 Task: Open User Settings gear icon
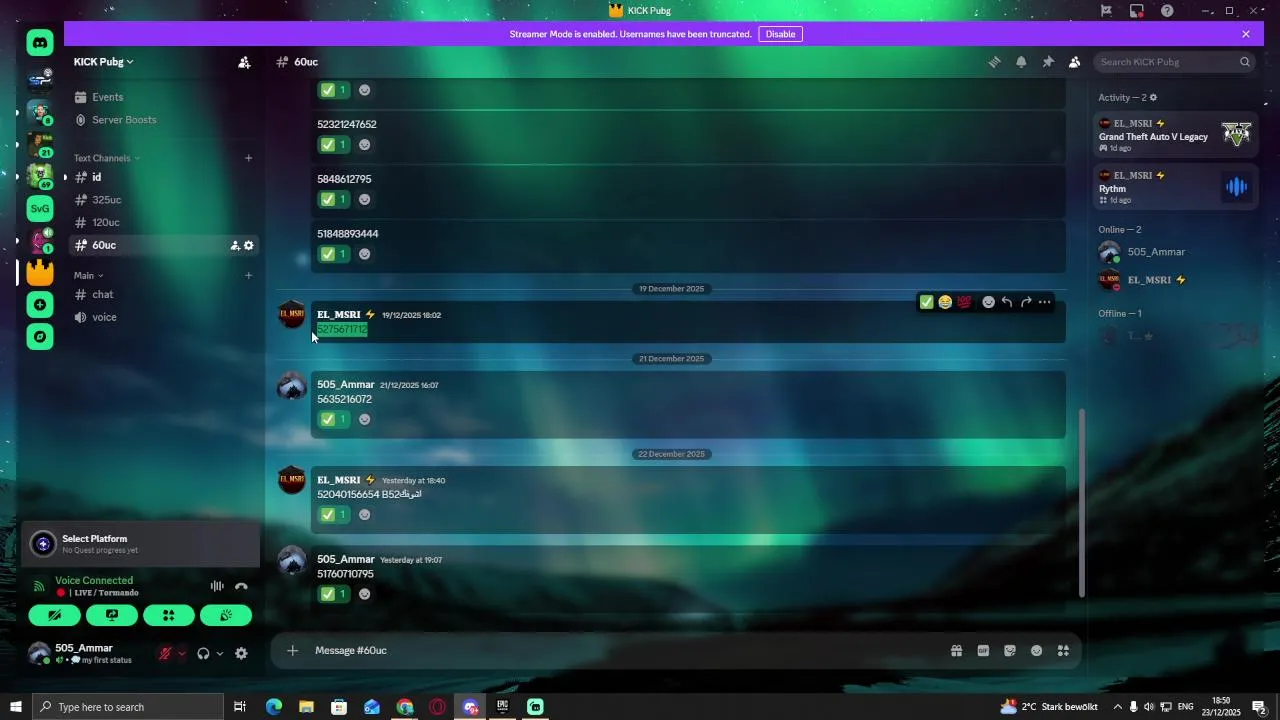[241, 653]
